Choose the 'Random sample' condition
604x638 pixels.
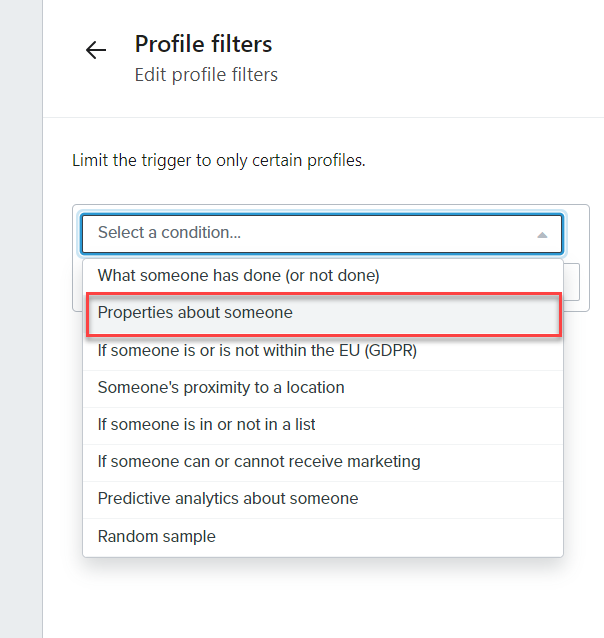pos(156,536)
